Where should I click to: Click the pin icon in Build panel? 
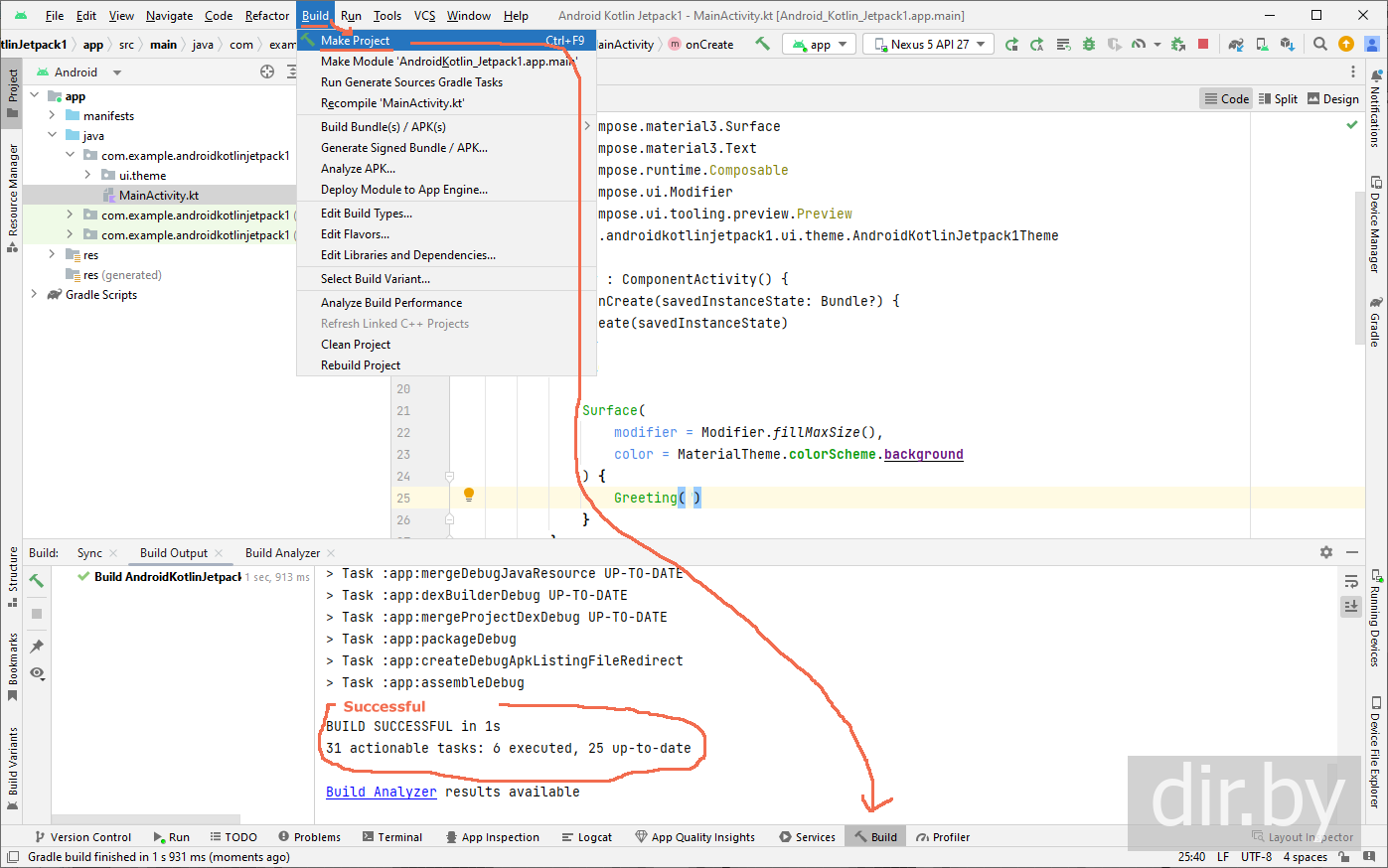pyautogui.click(x=37, y=646)
